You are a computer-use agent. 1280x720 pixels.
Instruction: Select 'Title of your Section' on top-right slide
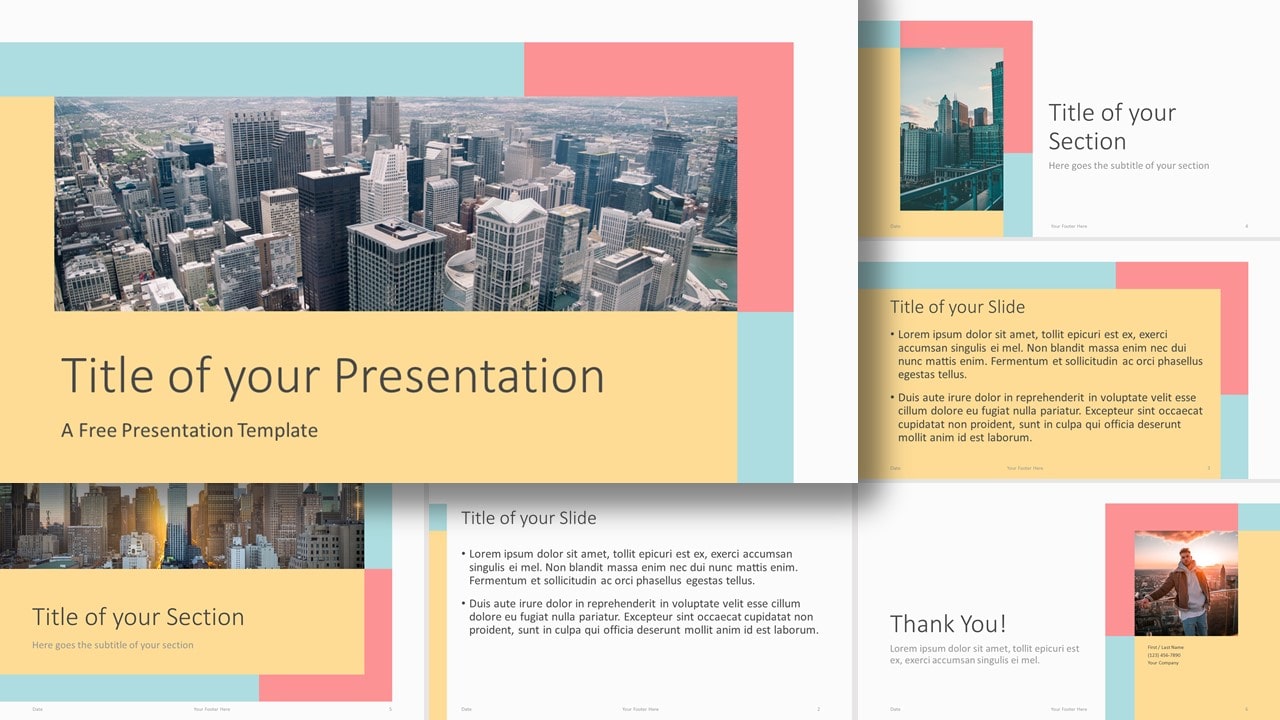[x=1112, y=127]
